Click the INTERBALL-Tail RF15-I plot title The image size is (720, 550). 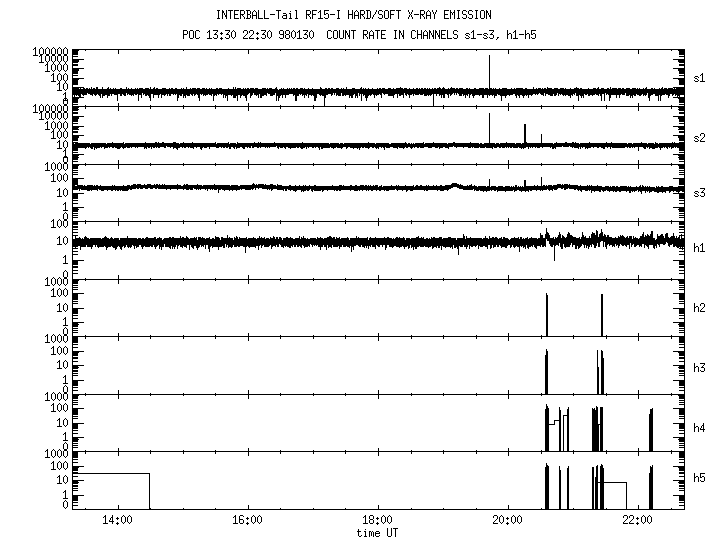tap(353, 15)
